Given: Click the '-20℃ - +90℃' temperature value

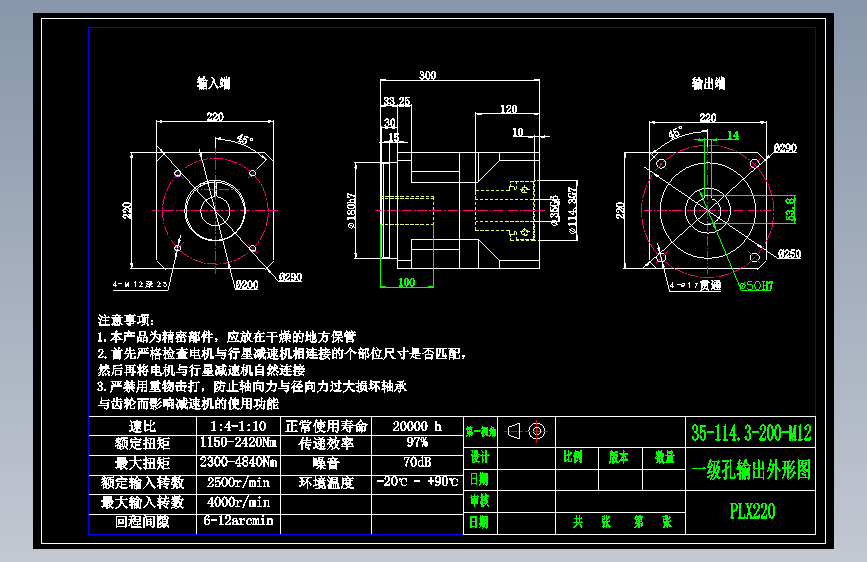Looking at the screenshot, I should [417, 481].
